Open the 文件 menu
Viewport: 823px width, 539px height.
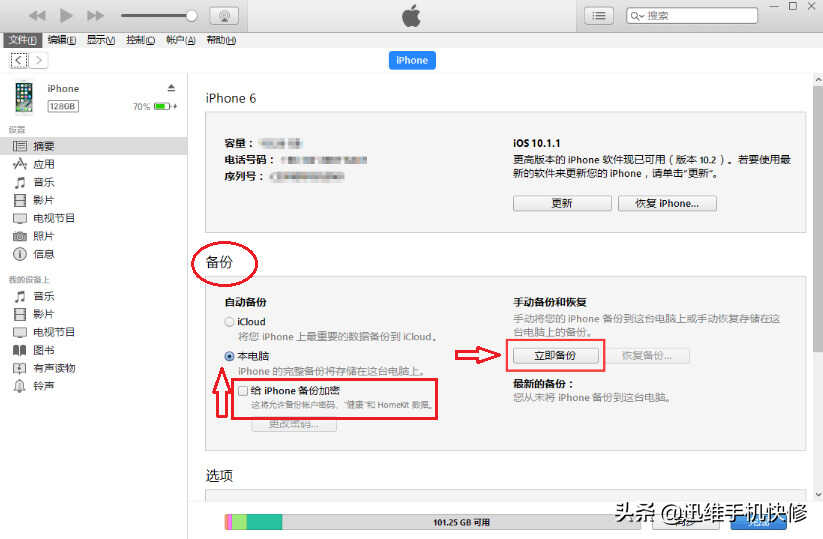23,40
